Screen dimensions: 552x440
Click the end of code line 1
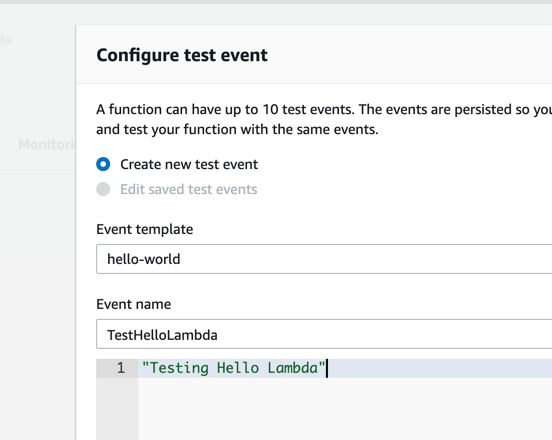[x=327, y=368]
